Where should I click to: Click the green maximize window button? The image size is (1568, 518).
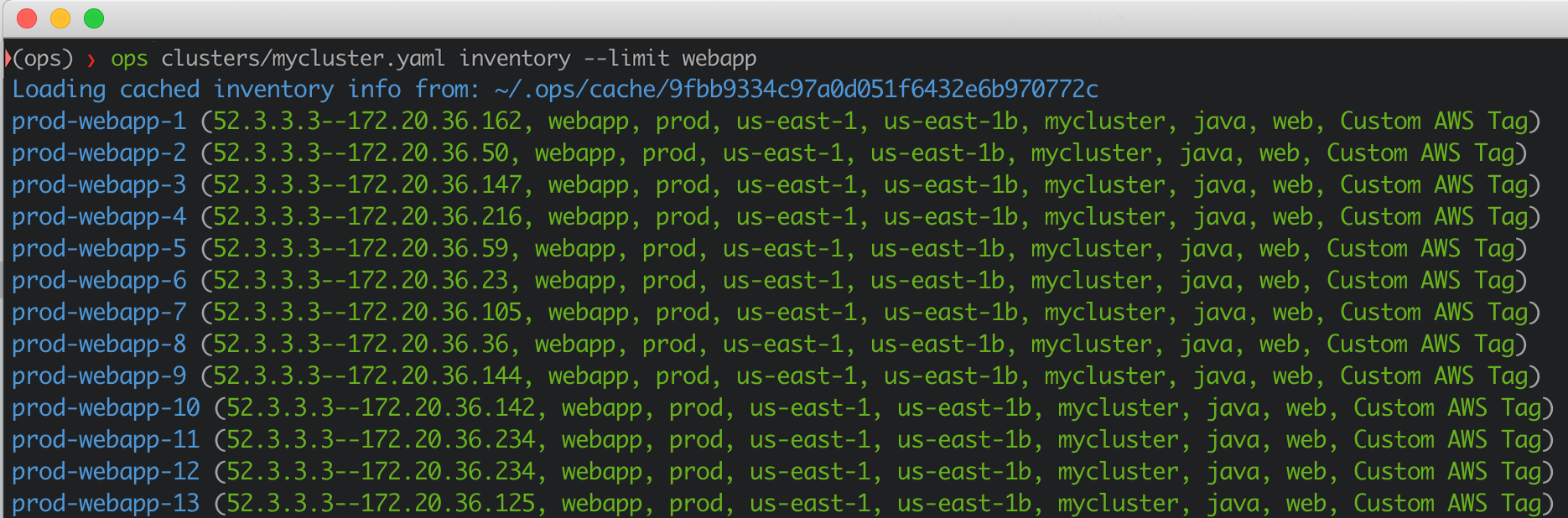(x=94, y=18)
